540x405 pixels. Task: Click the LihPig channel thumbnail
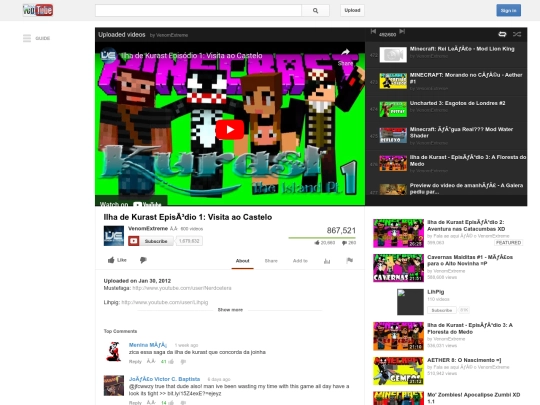[410, 302]
